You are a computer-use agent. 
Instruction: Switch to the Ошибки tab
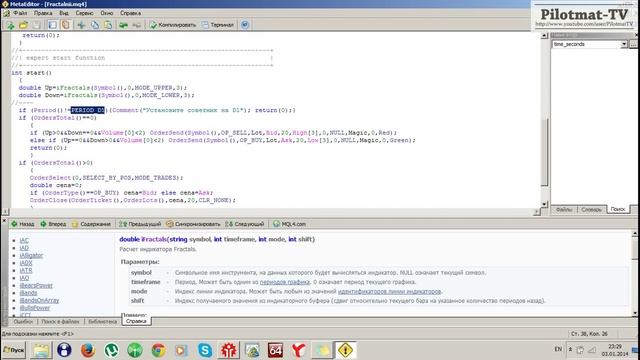pyautogui.click(x=23, y=322)
